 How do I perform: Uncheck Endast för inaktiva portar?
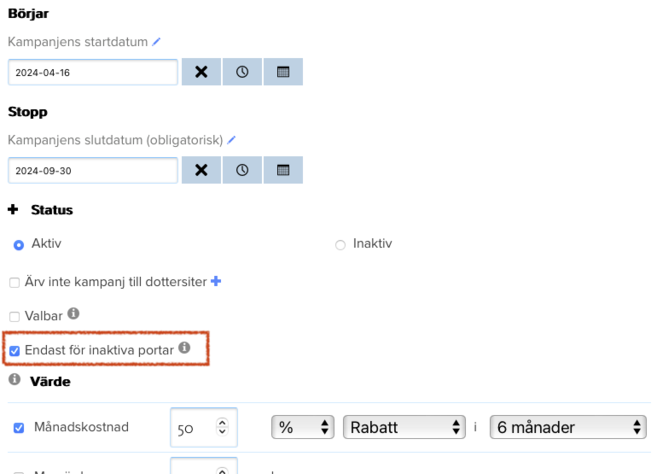click(x=15, y=351)
